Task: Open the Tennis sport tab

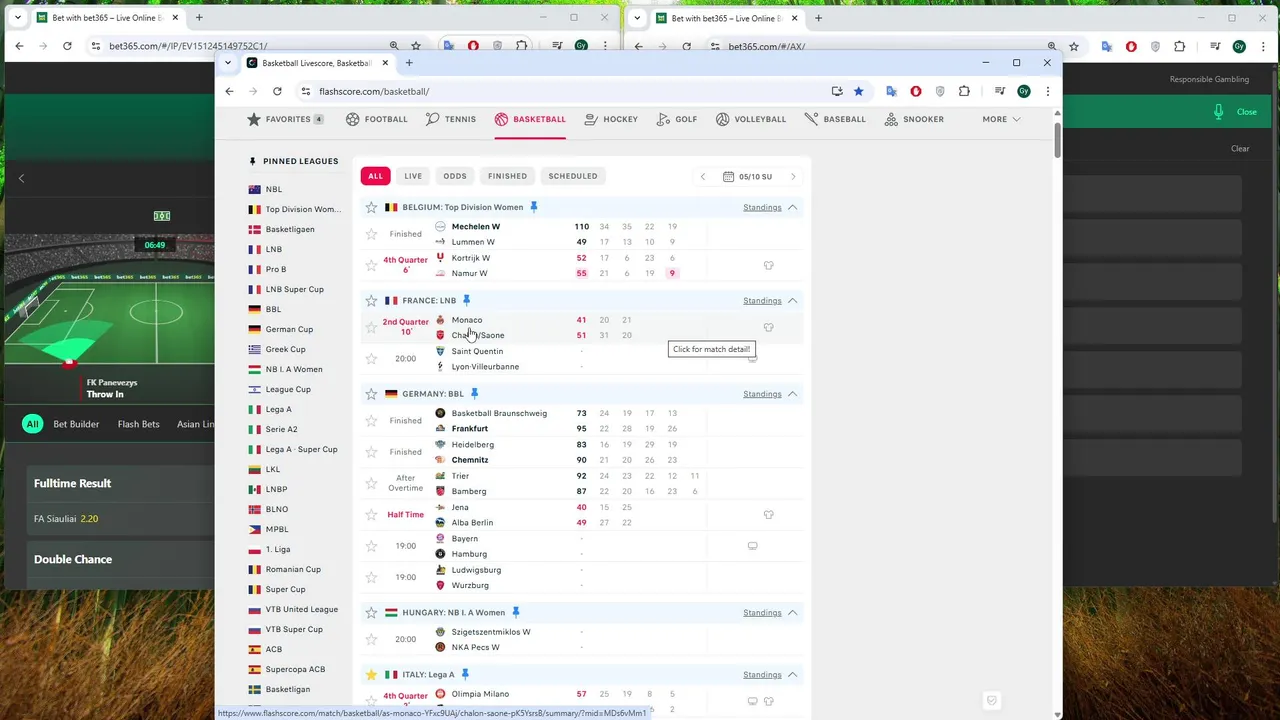Action: click(451, 119)
